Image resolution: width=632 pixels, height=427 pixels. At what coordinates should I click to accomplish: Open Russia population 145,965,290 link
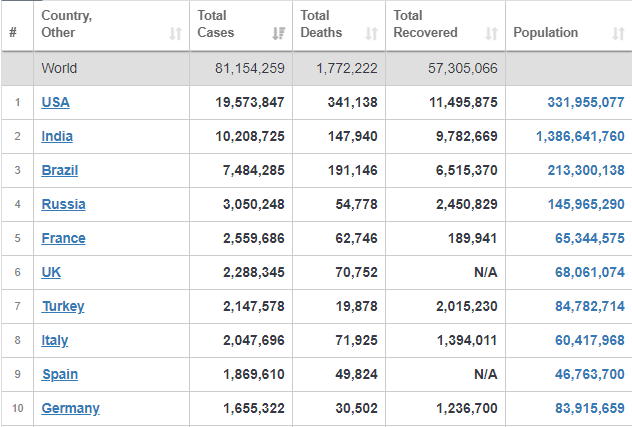coord(586,204)
